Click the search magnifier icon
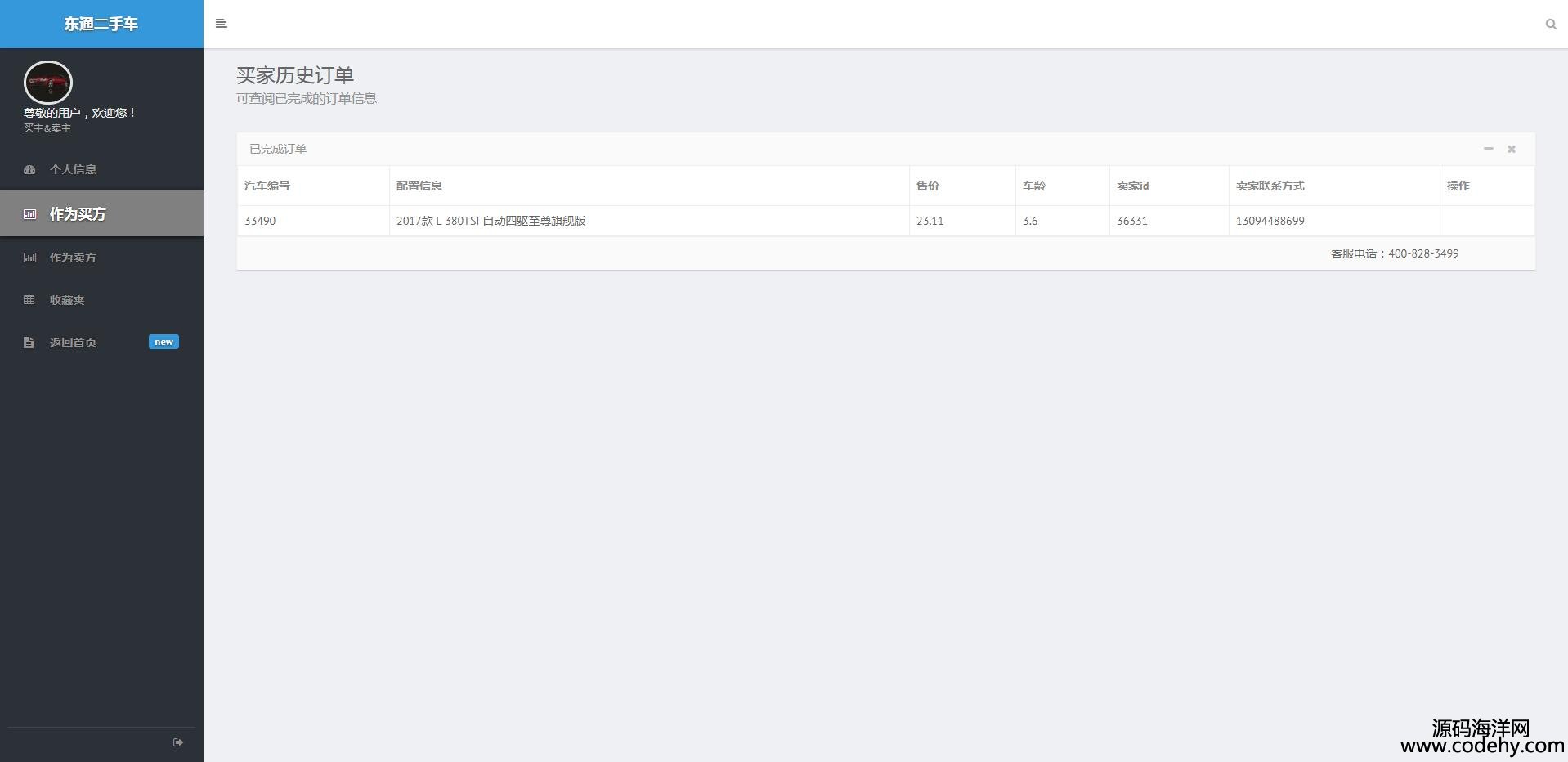The width and height of the screenshot is (1568, 762). click(1550, 25)
